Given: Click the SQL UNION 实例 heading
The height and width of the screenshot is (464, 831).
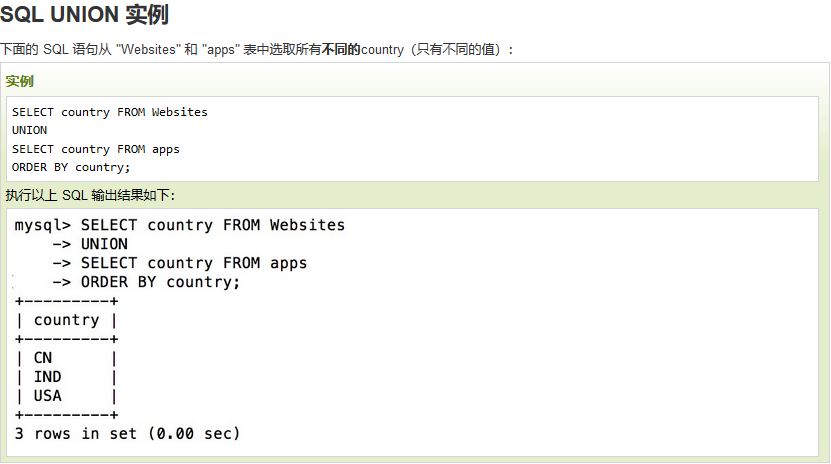Looking at the screenshot, I should coord(84,14).
